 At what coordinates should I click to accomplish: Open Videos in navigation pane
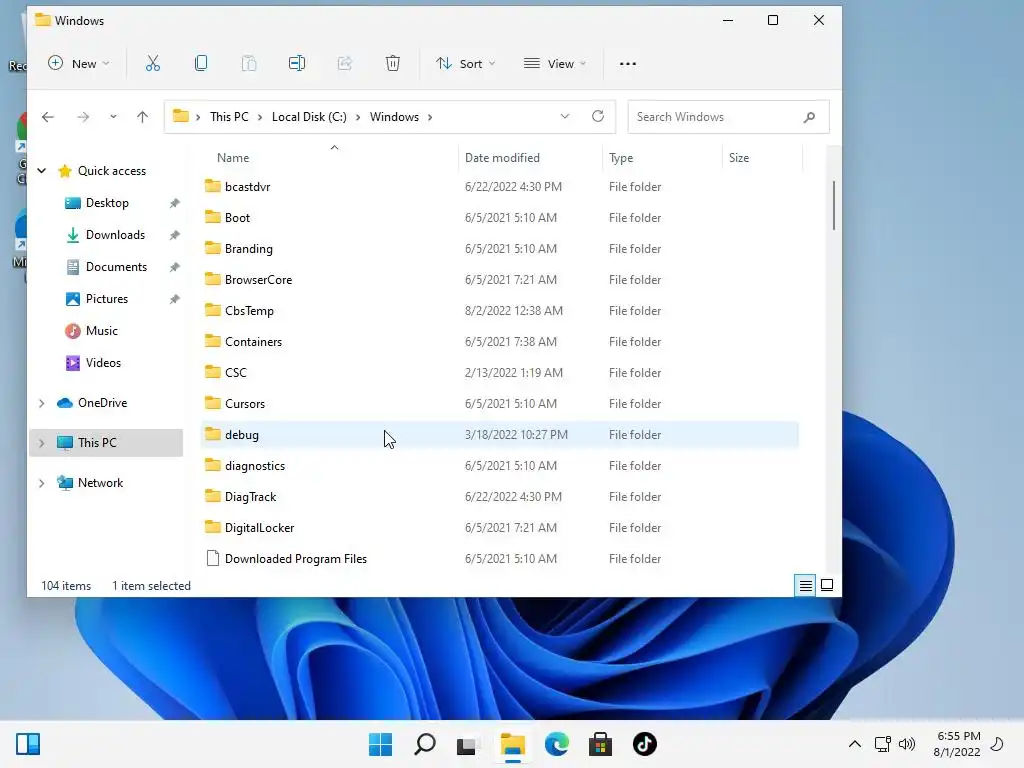coord(103,363)
